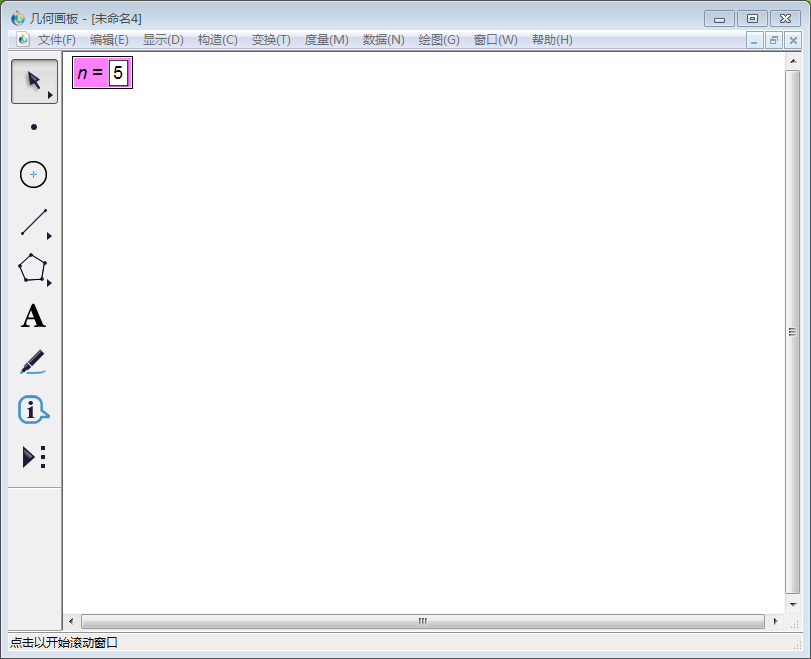Image resolution: width=811 pixels, height=659 pixels.
Task: Click the horizontal scrollbar right arrow
Action: click(x=775, y=621)
